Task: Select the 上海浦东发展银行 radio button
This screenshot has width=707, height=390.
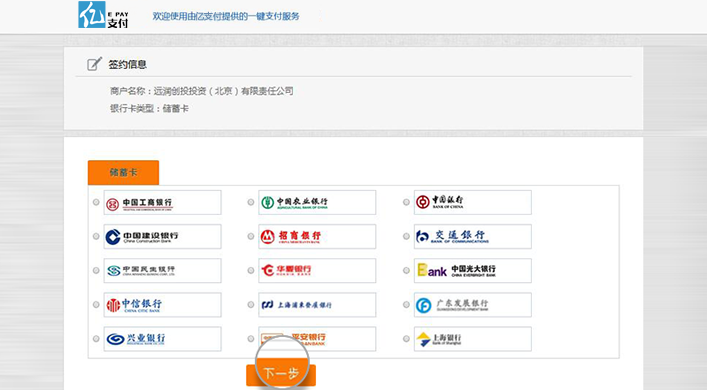Action: point(251,305)
